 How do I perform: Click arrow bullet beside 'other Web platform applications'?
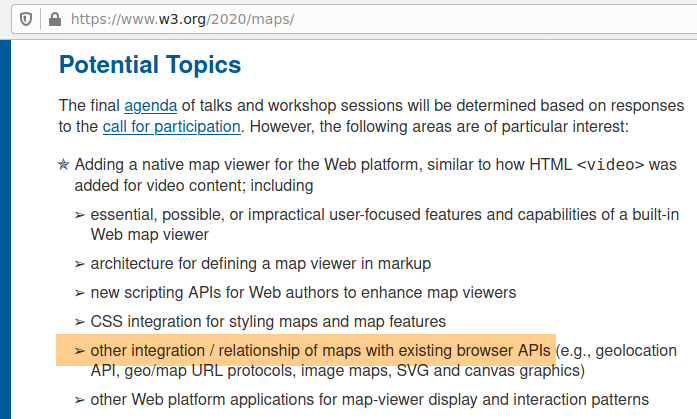[79, 400]
